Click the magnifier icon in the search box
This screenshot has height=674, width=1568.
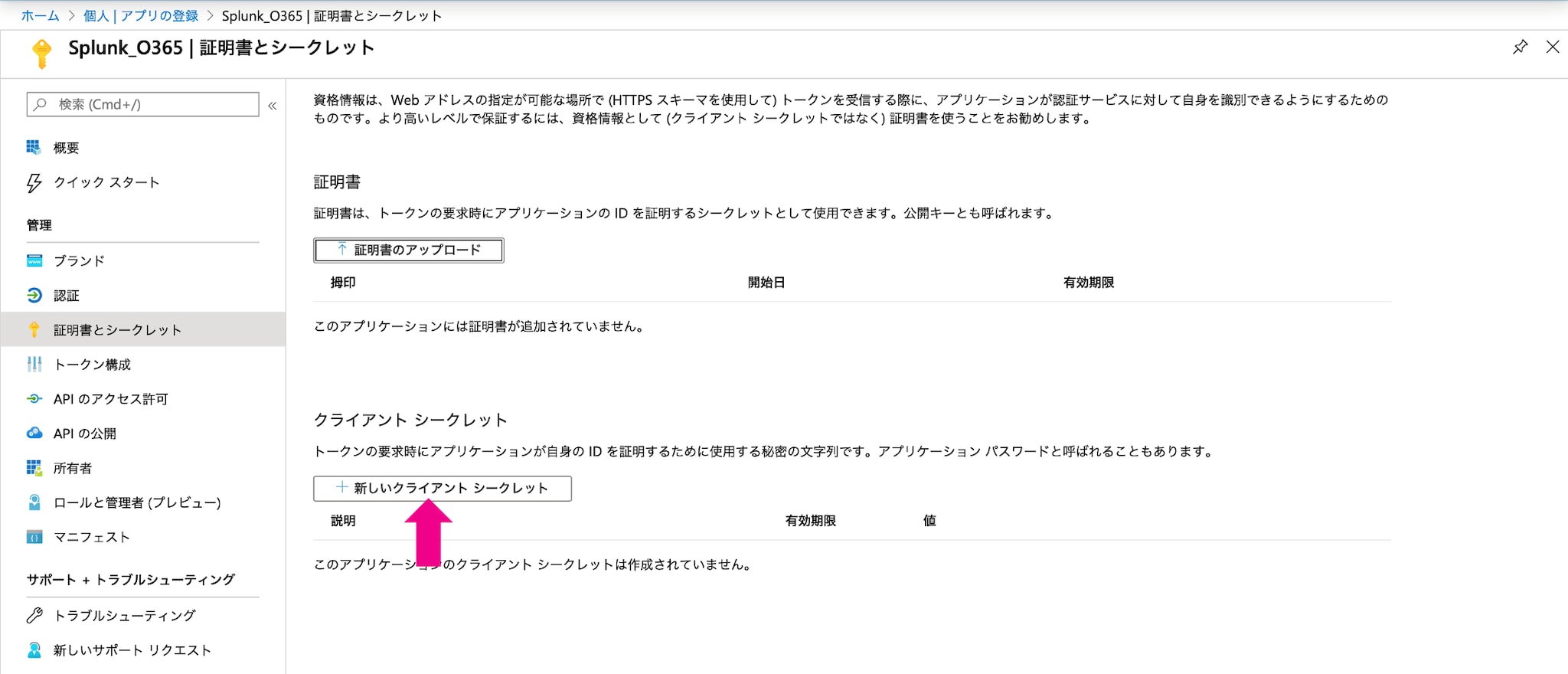pos(41,104)
